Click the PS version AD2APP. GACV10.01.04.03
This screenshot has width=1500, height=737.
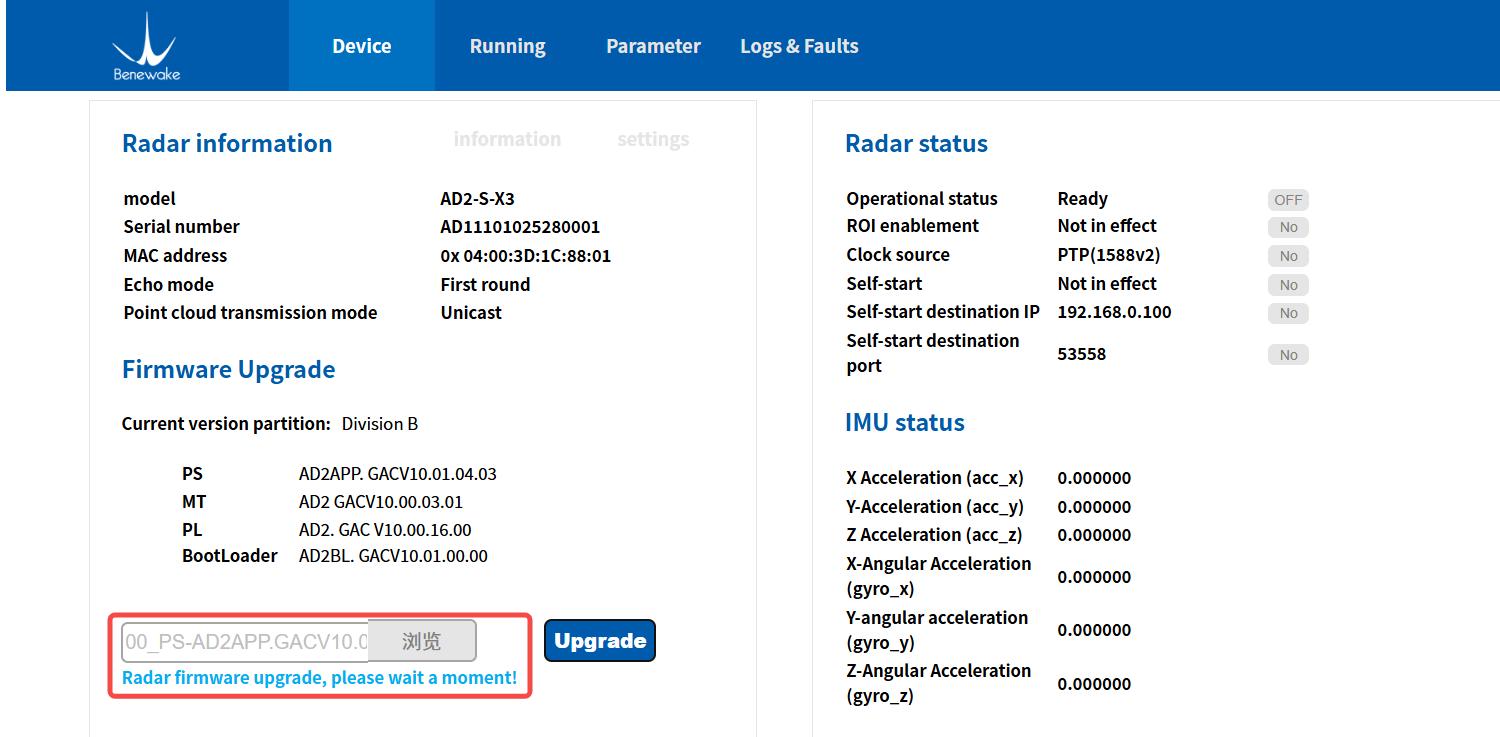click(398, 474)
